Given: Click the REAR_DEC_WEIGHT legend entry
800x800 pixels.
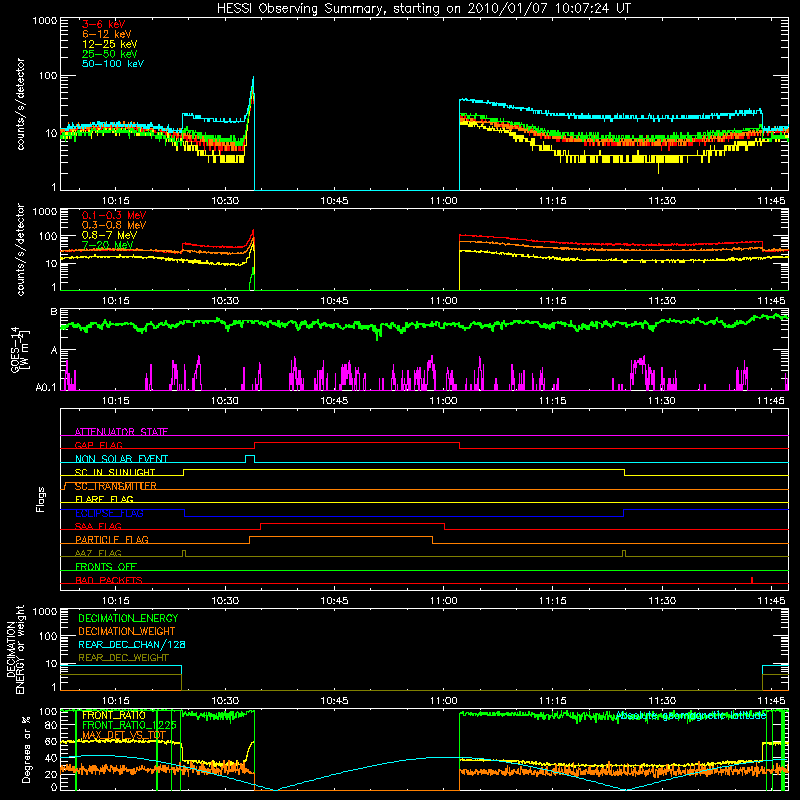Looking at the screenshot, I should tap(123, 658).
